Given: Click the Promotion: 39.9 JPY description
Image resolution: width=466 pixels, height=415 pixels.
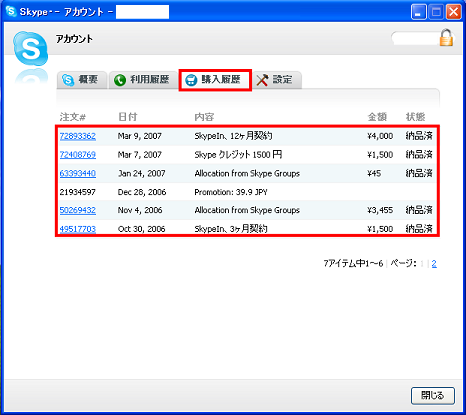Looking at the screenshot, I should [231, 192].
